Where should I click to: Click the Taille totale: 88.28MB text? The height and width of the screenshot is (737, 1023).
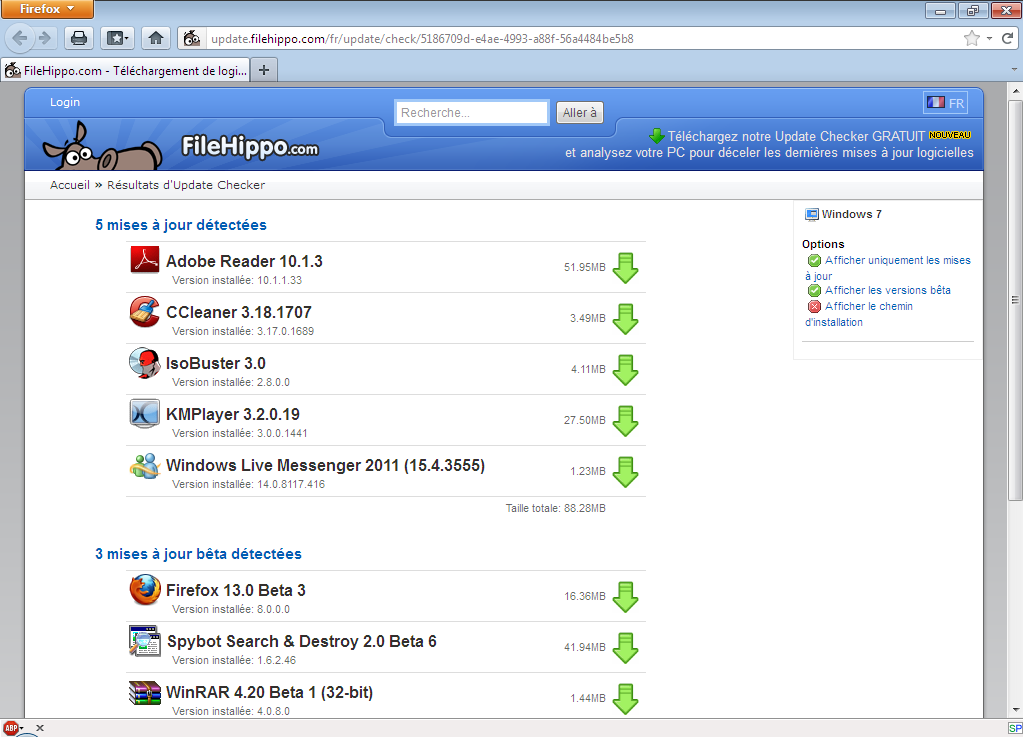[555, 508]
